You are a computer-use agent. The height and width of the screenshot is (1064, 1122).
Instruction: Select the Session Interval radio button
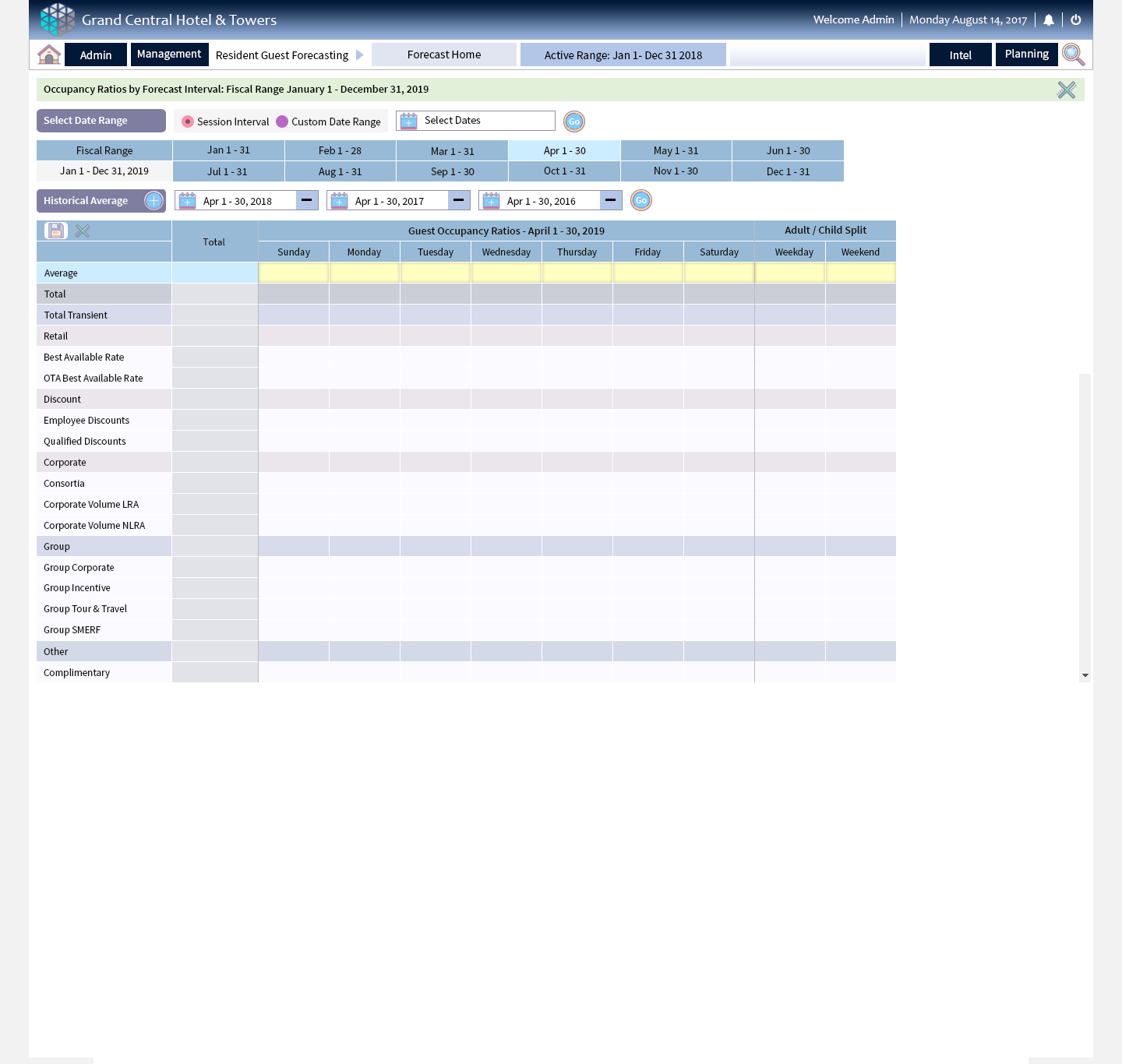click(188, 122)
